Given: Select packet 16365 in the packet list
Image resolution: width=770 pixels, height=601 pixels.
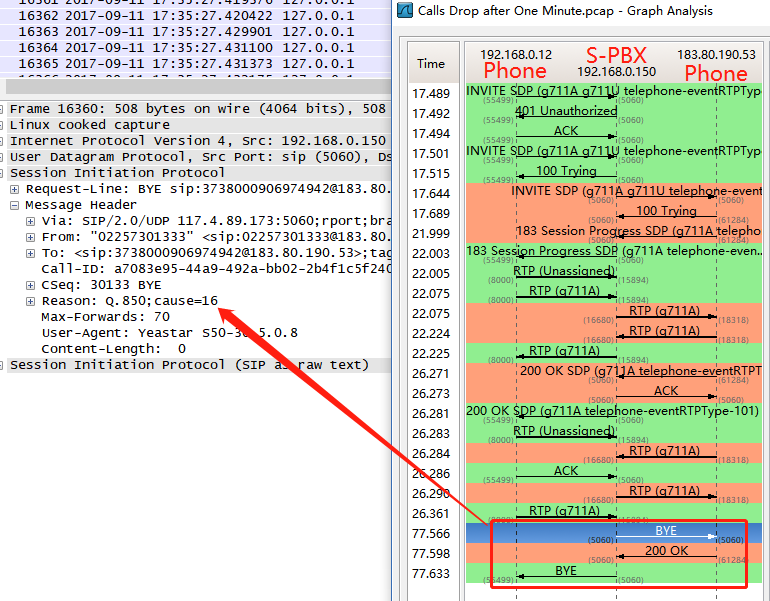Looking at the screenshot, I should [x=195, y=64].
